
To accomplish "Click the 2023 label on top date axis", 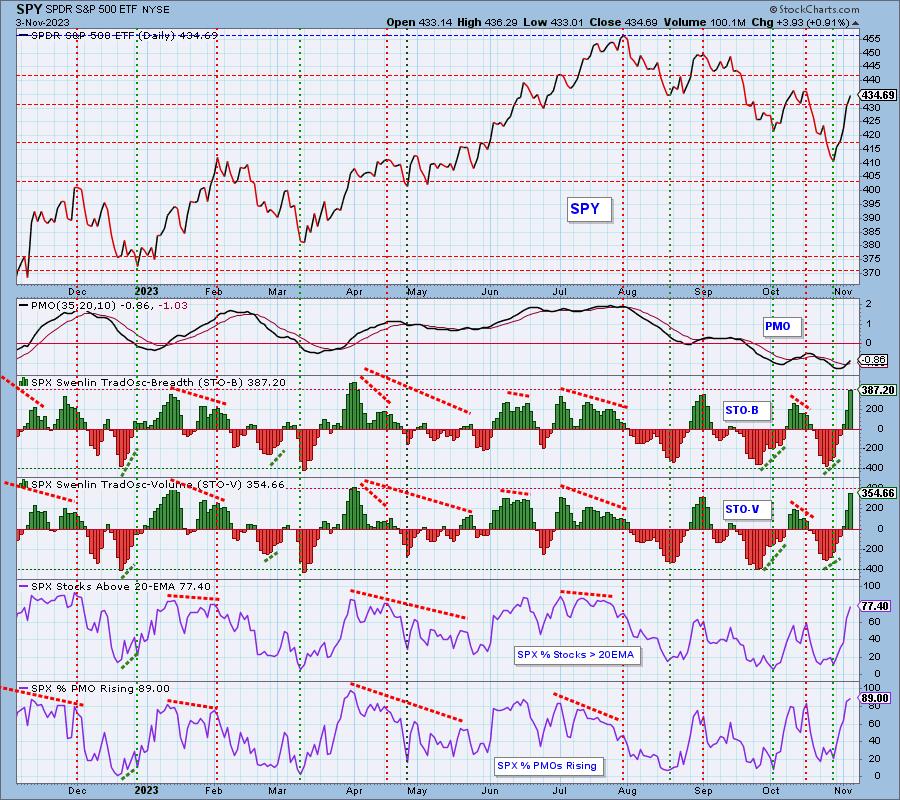I will pos(147,292).
